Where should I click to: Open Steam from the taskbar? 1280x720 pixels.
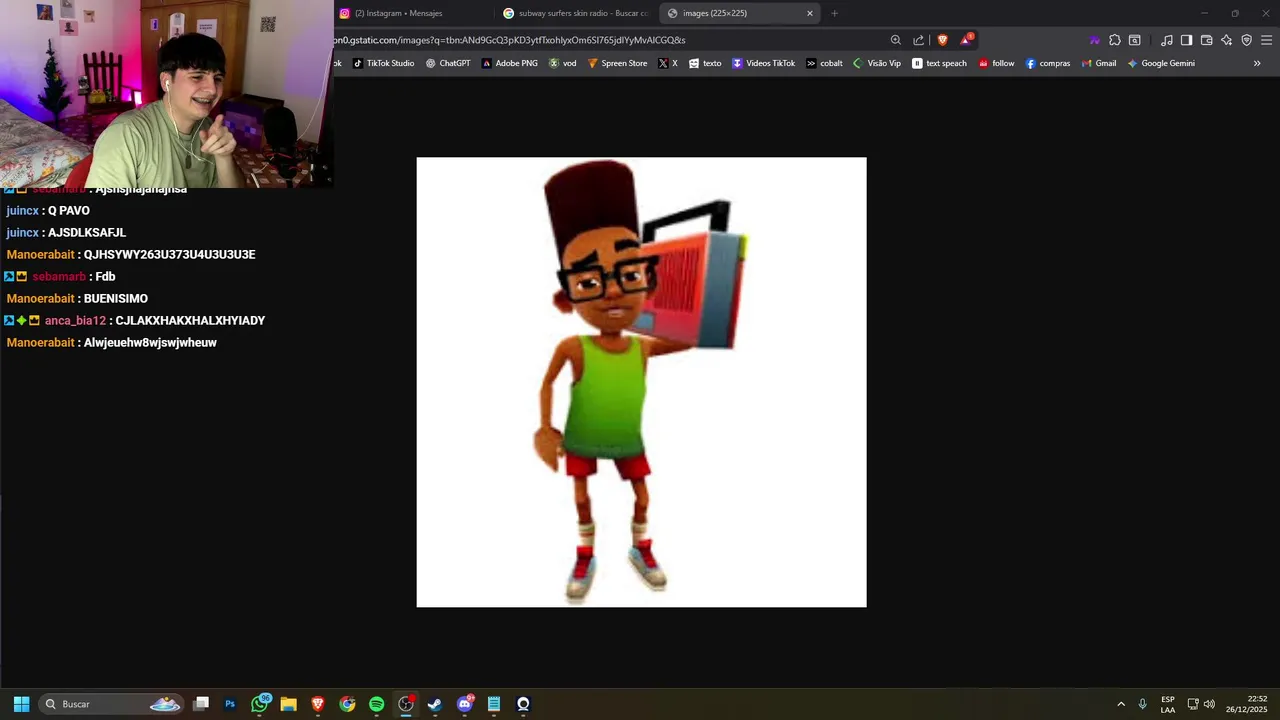pyautogui.click(x=435, y=704)
